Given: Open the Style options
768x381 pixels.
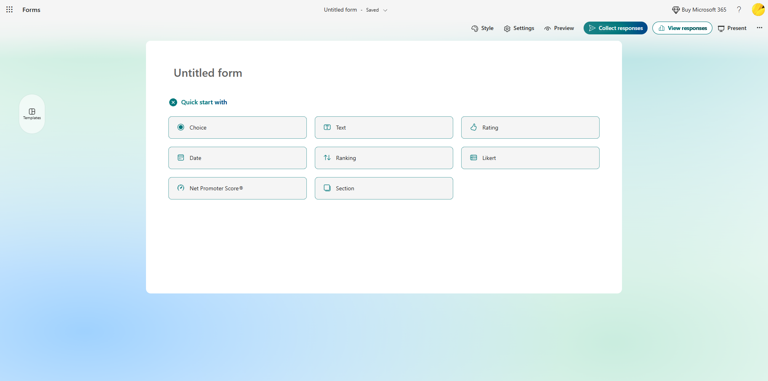Looking at the screenshot, I should [482, 28].
